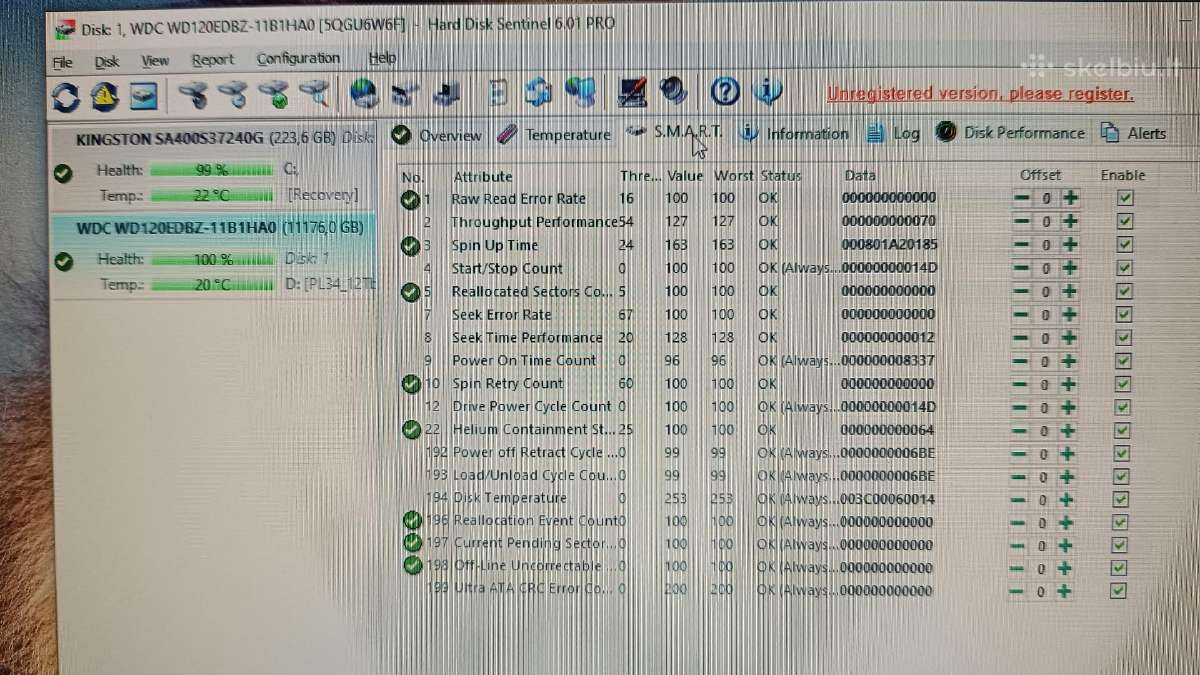1200x675 pixels.
Task: Click green check icon on Raw Read Error Rate
Action: [x=410, y=199]
